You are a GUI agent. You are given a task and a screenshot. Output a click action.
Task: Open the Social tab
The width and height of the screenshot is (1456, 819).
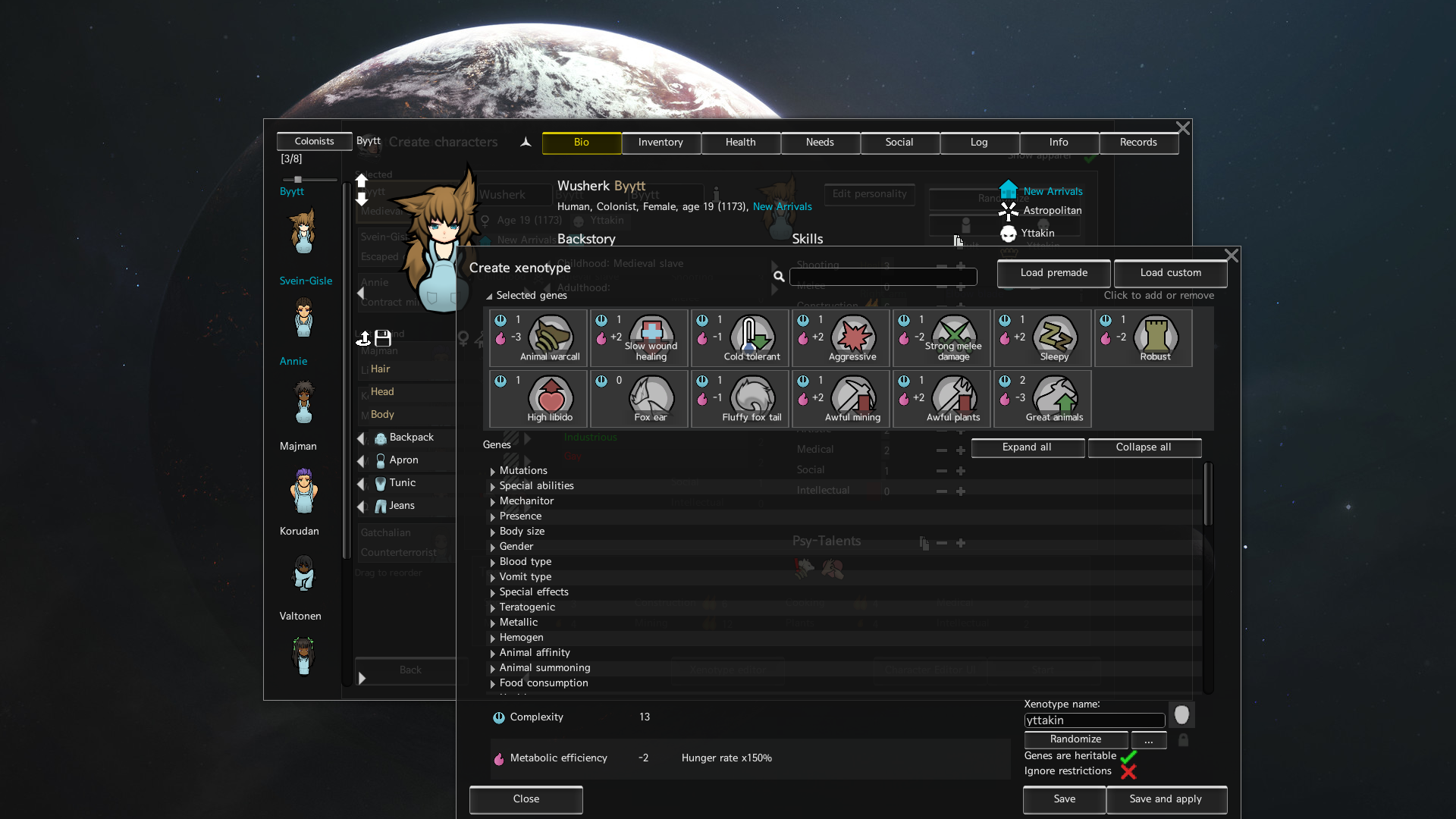899,143
